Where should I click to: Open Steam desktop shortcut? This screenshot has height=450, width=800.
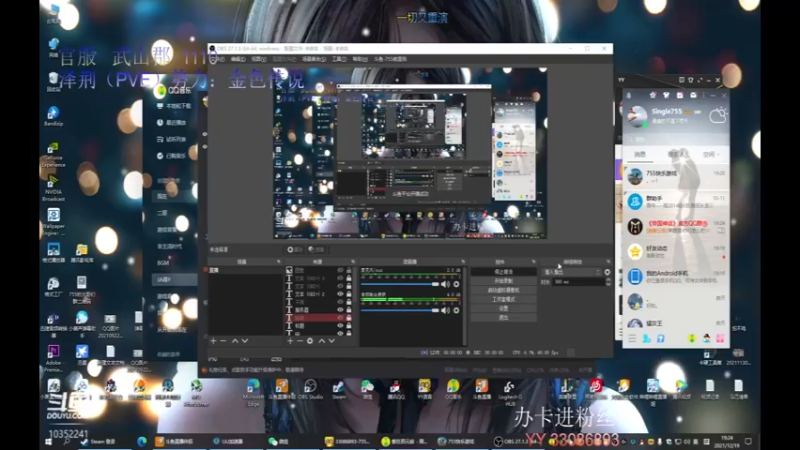(x=339, y=390)
